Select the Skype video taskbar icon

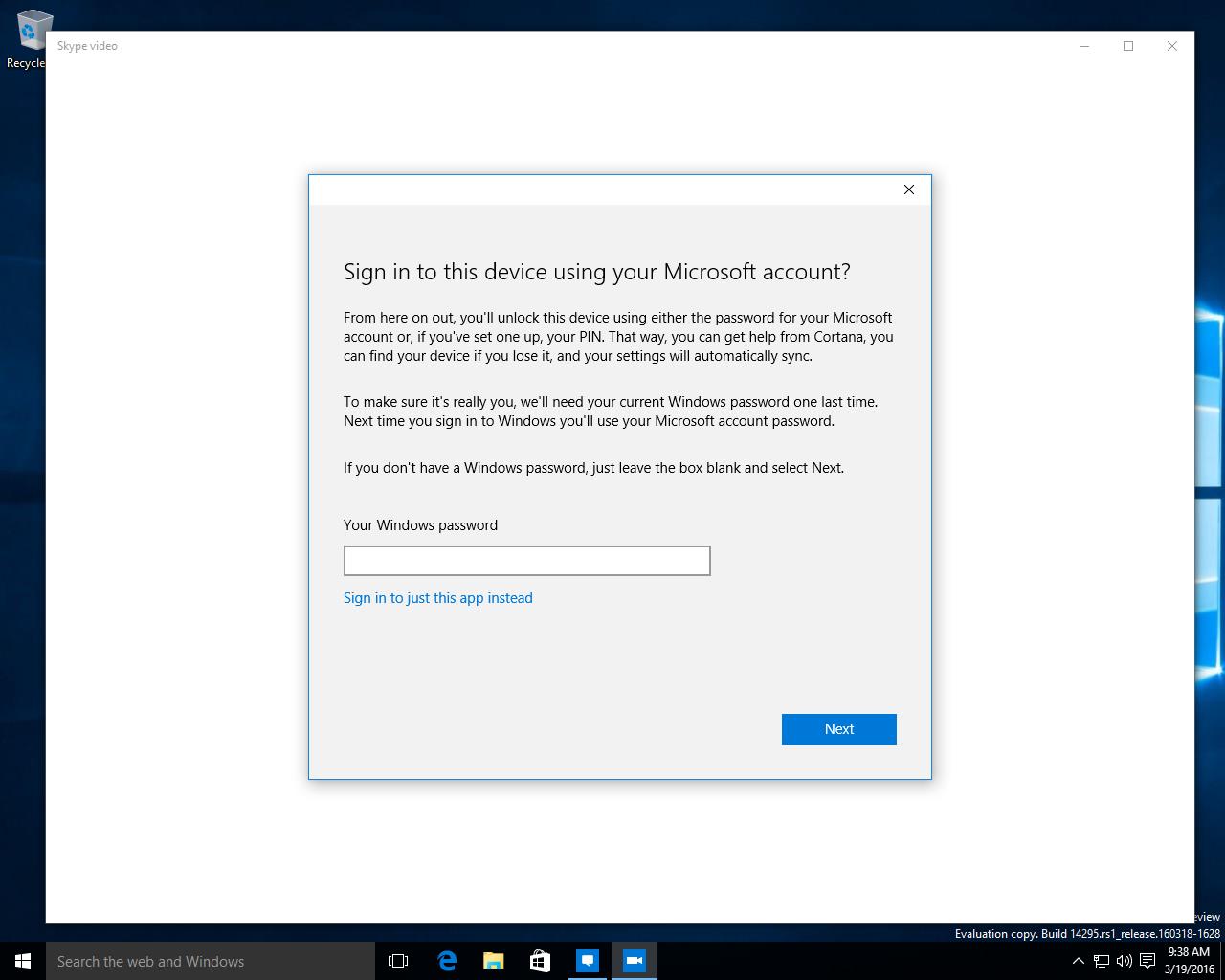tap(635, 961)
